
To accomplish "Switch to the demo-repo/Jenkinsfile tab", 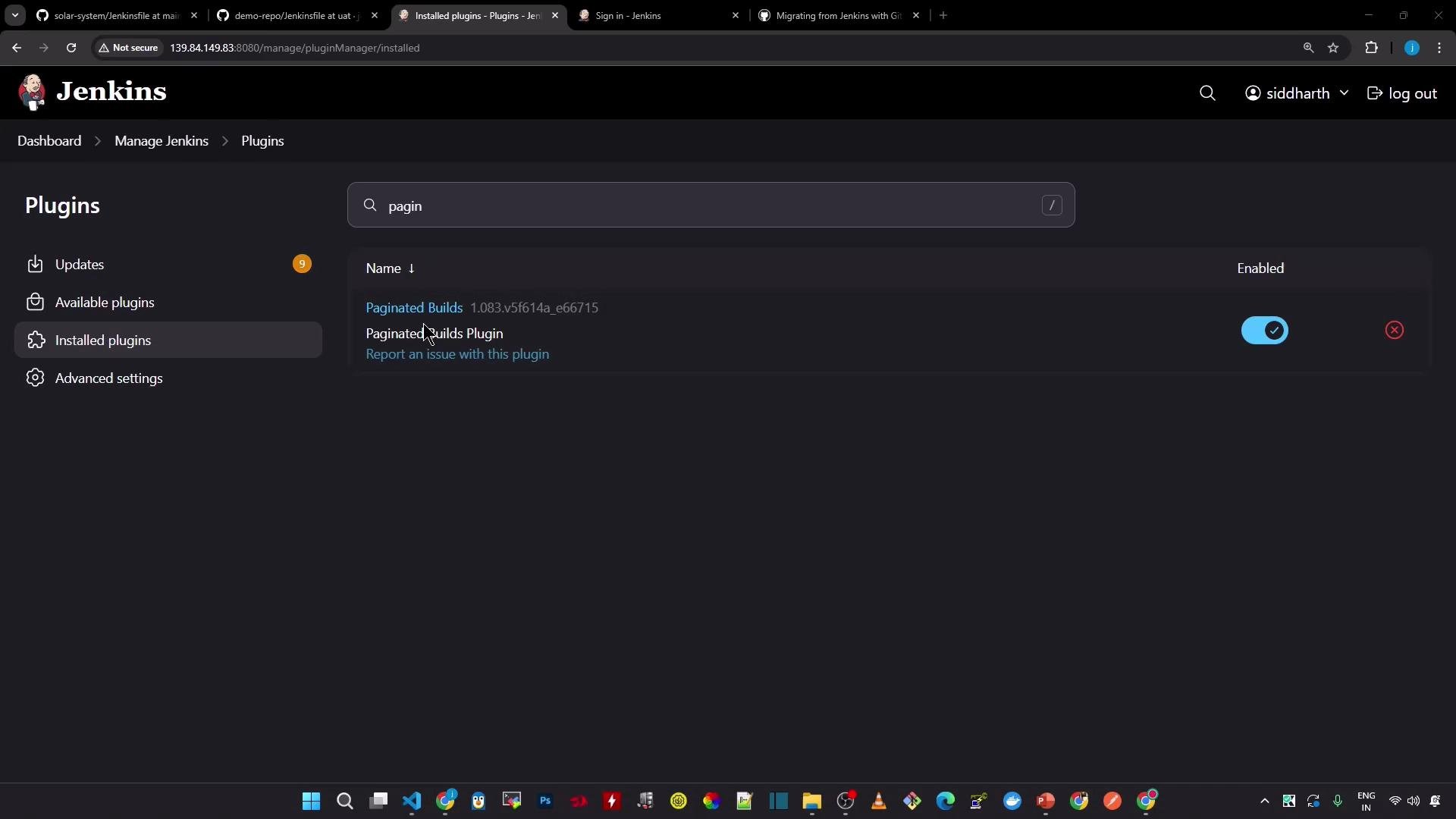I will coord(297,15).
